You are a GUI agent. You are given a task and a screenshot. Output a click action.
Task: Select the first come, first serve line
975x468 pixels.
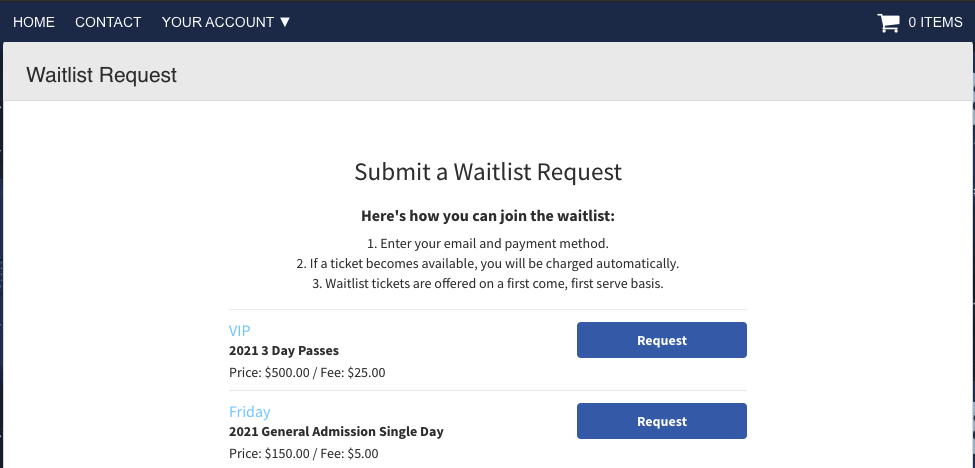[x=488, y=284]
